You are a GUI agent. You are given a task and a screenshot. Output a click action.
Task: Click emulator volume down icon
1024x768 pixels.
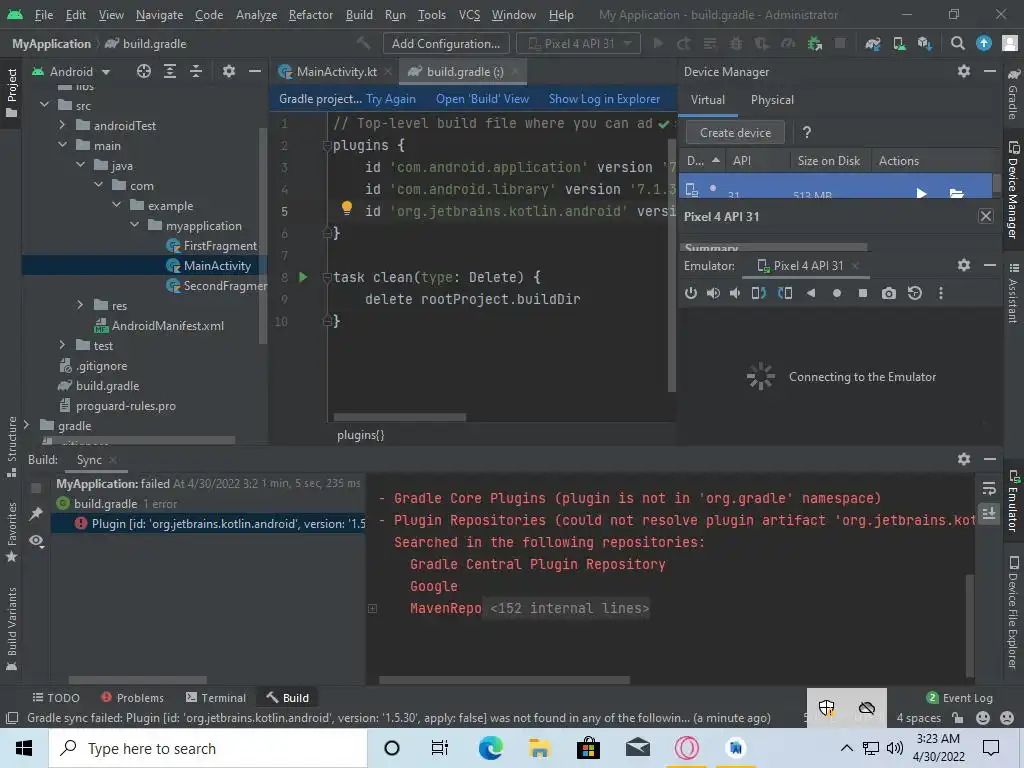pyautogui.click(x=735, y=293)
